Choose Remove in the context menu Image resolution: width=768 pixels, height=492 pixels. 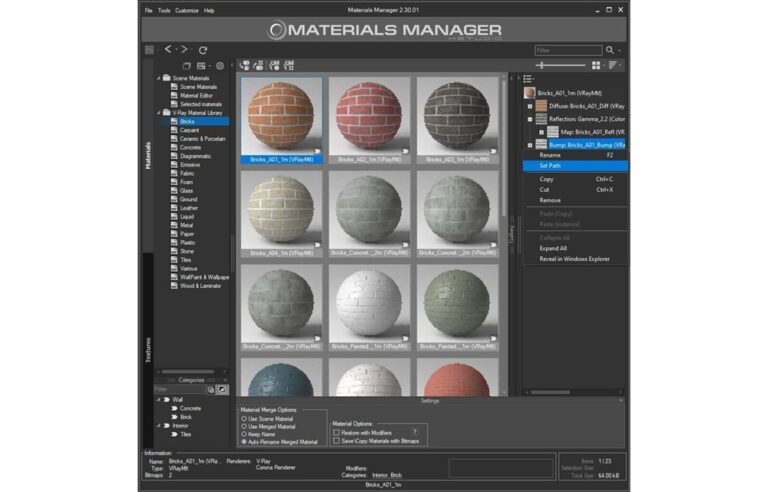[x=576, y=200]
